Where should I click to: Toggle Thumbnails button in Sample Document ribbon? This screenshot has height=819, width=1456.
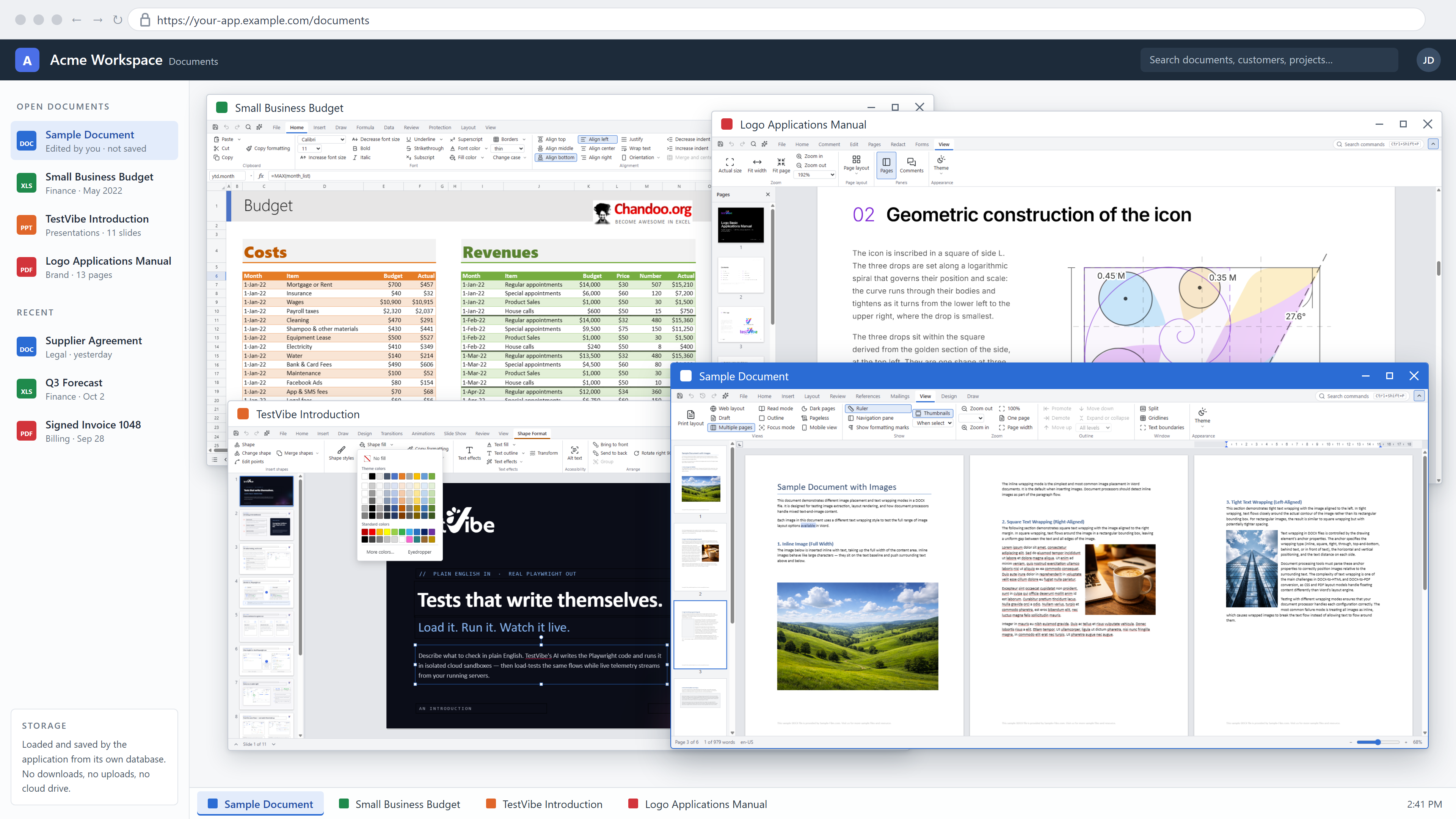click(x=933, y=413)
